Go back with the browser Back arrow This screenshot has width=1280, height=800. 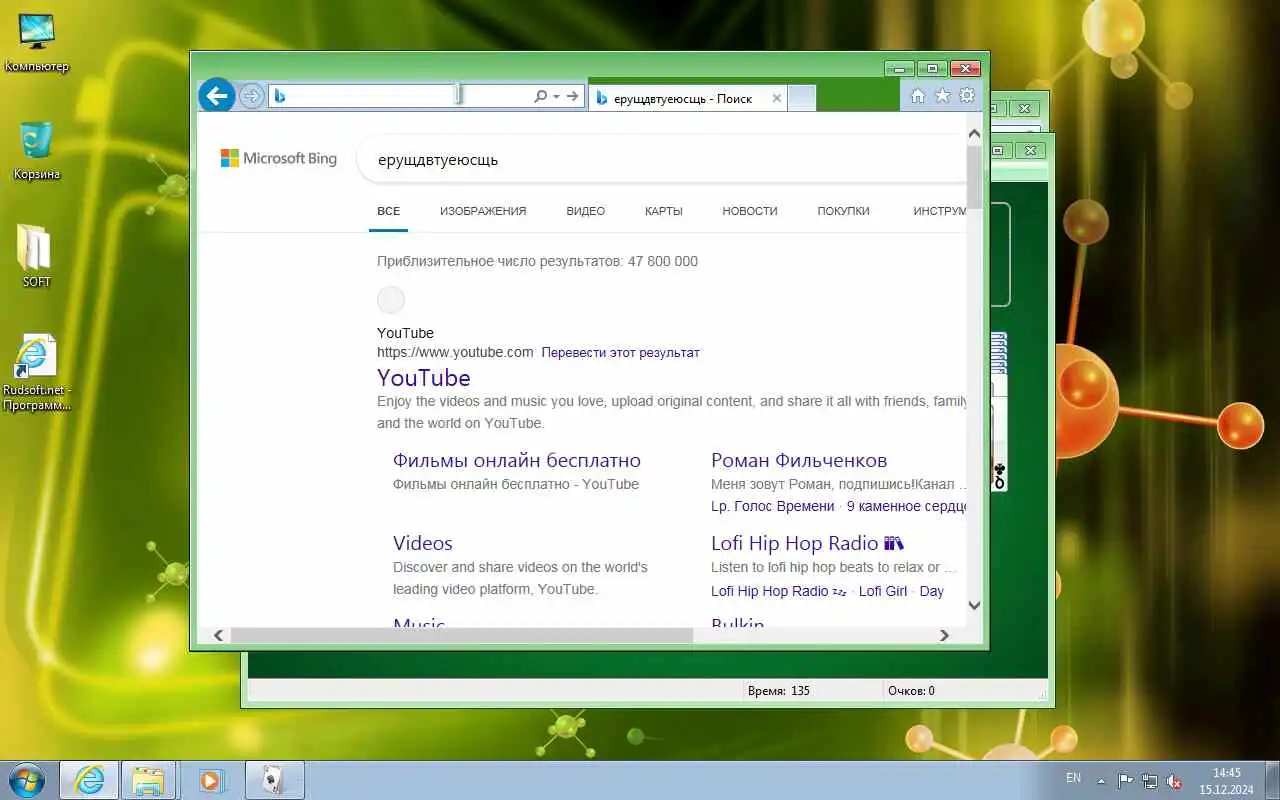(x=216, y=96)
